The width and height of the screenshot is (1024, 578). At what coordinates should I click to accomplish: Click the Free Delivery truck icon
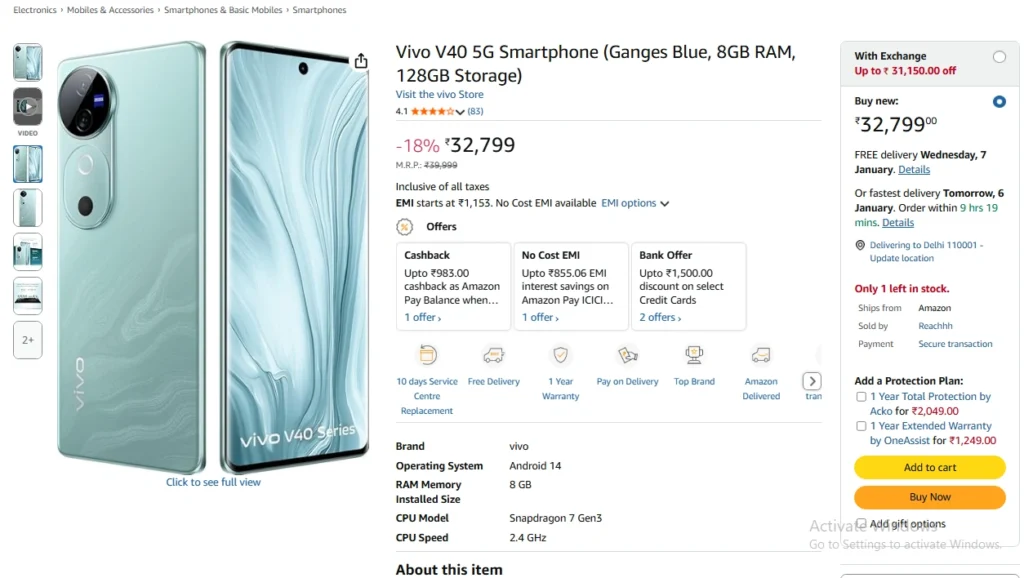point(494,355)
